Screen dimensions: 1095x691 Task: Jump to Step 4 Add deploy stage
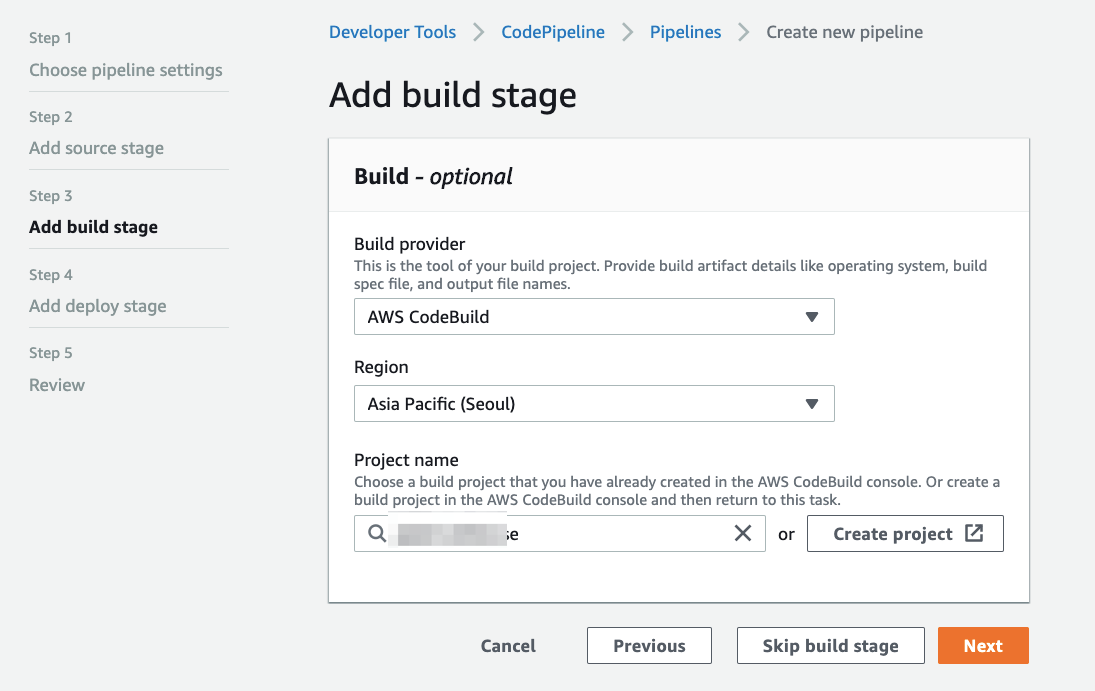[x=98, y=306]
